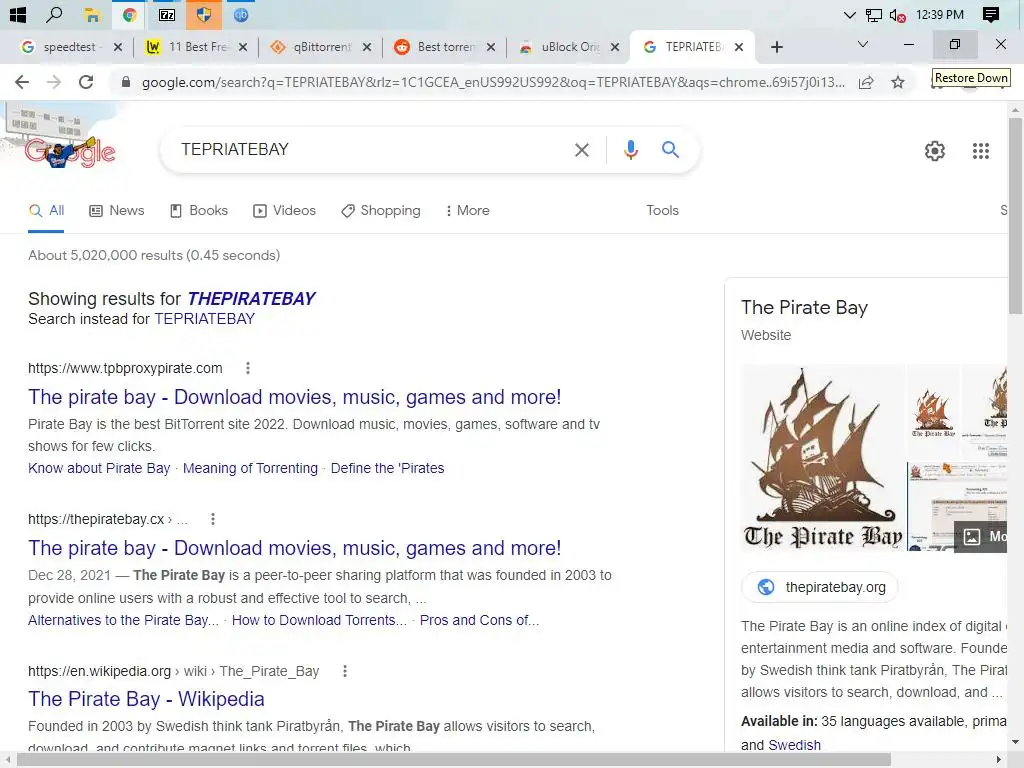Open the search Tools options
The image size is (1024, 768).
tap(662, 210)
